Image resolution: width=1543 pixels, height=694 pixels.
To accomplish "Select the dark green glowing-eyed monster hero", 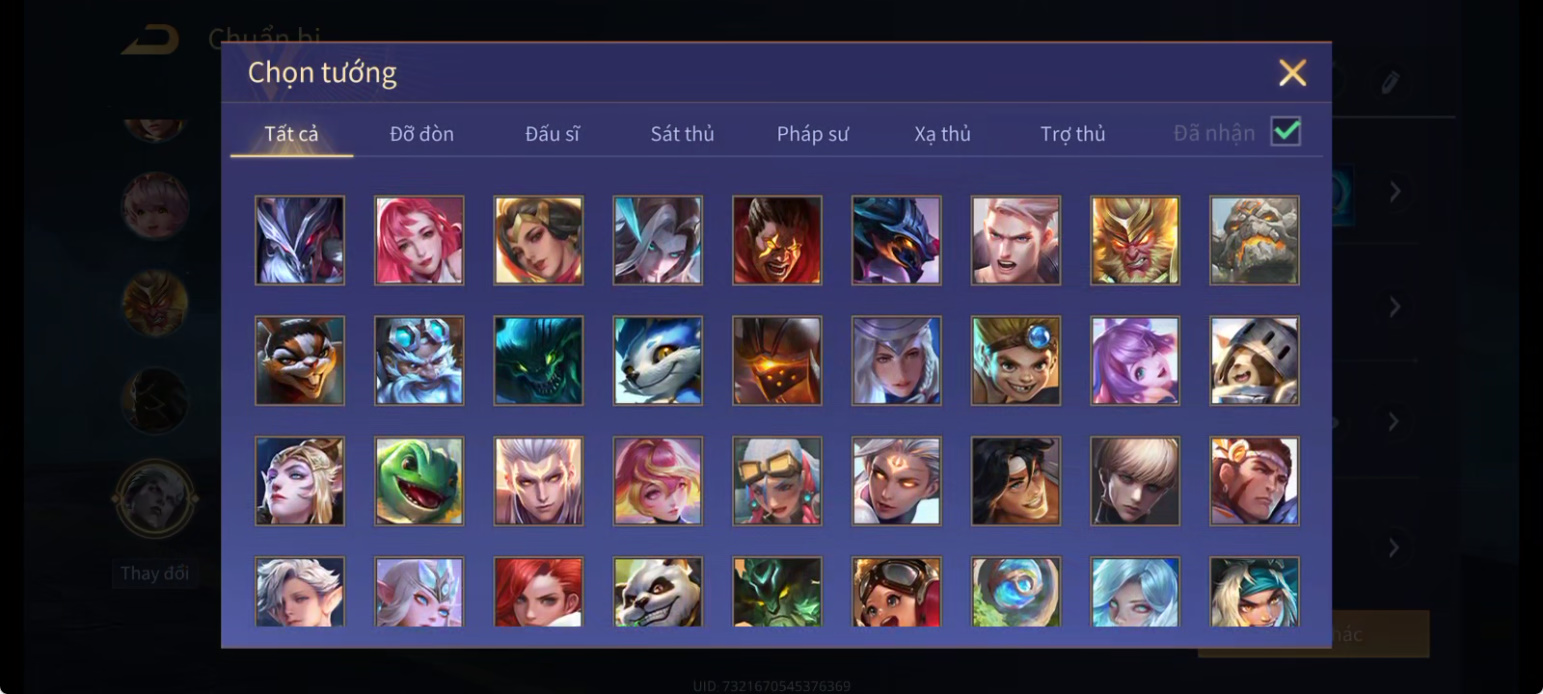I will tap(538, 361).
